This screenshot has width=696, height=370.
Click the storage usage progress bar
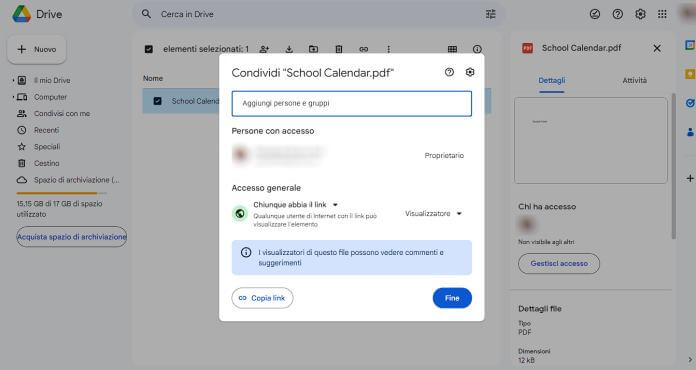pyautogui.click(x=62, y=193)
